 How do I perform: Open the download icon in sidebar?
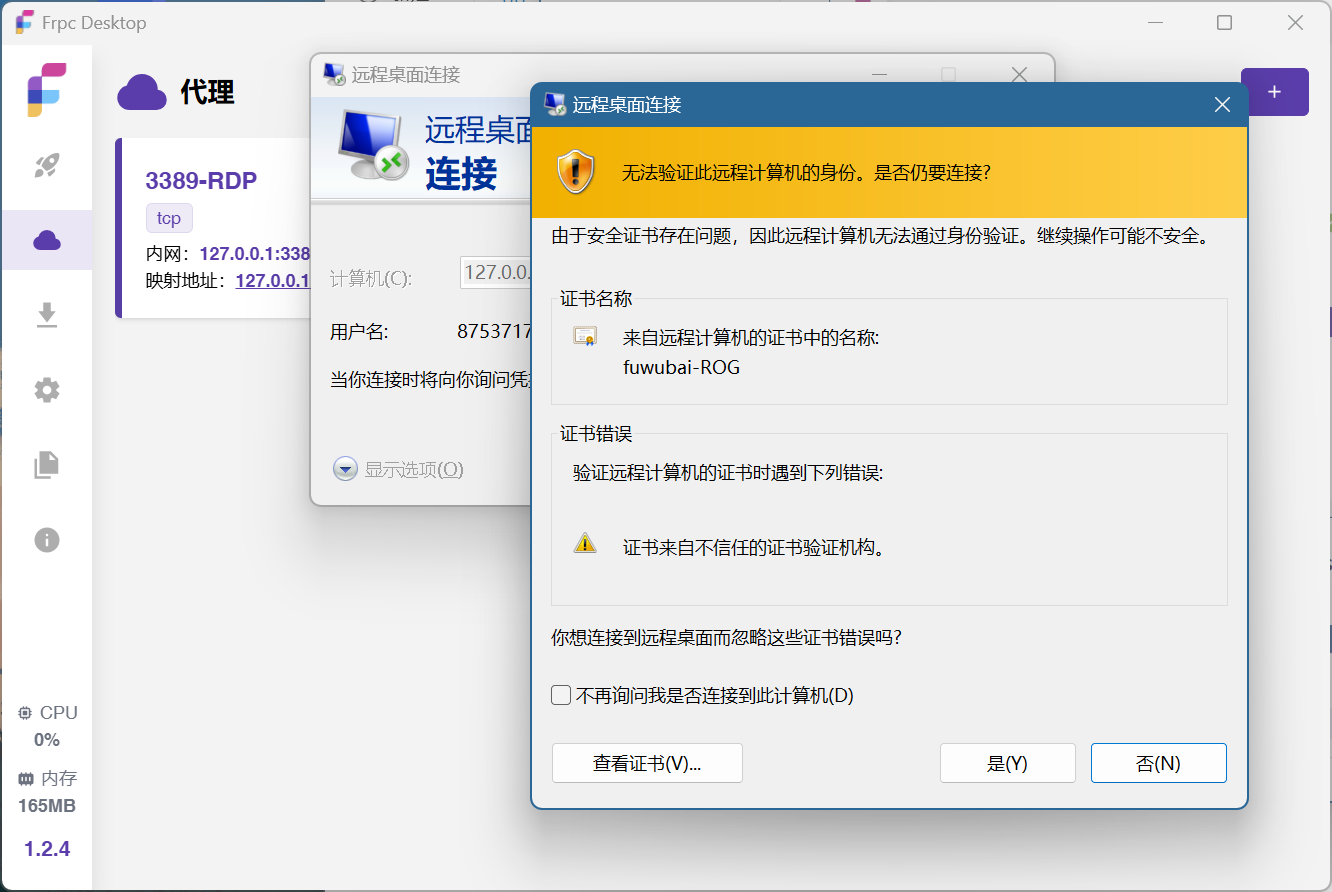(47, 315)
